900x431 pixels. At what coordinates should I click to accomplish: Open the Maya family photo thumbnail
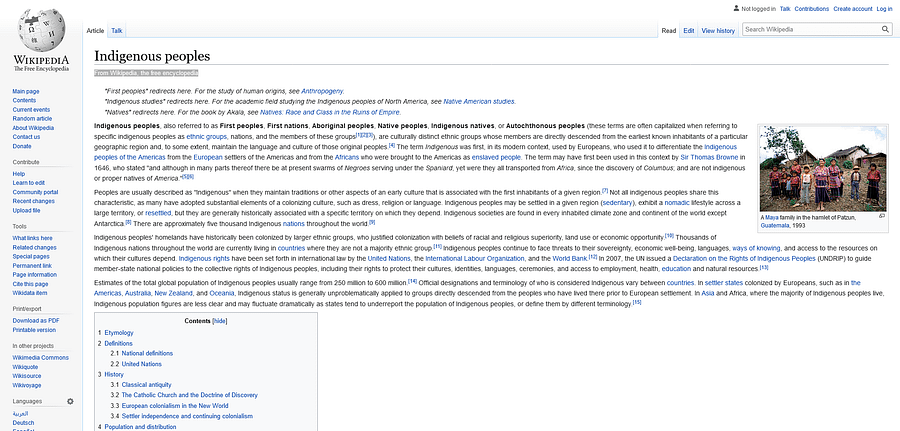[x=823, y=169]
